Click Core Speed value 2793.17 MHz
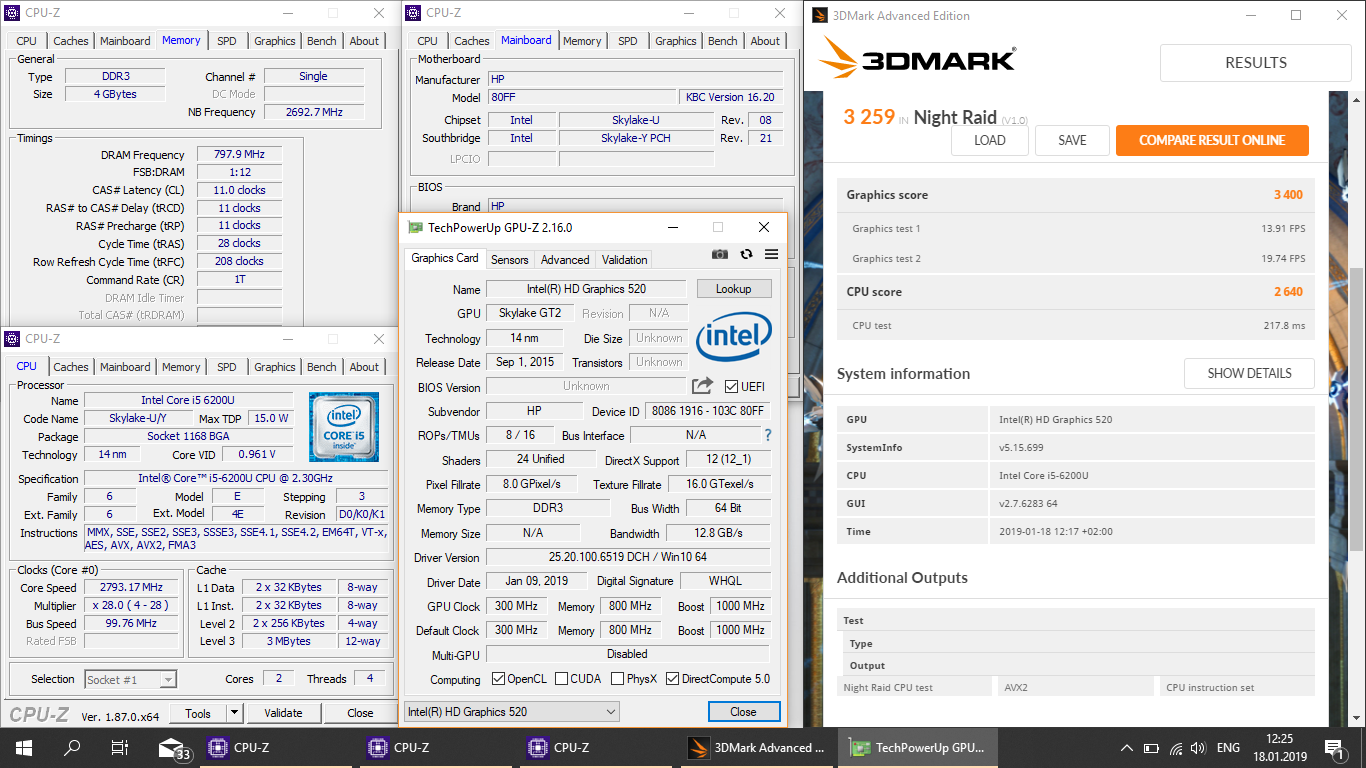 click(x=131, y=587)
